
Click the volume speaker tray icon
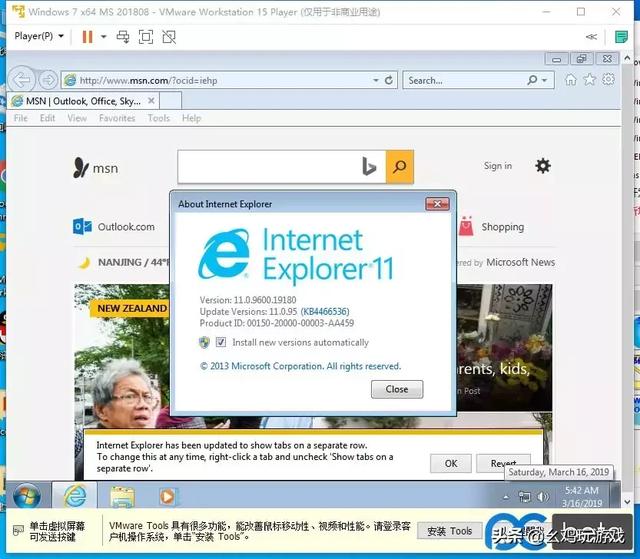click(543, 496)
